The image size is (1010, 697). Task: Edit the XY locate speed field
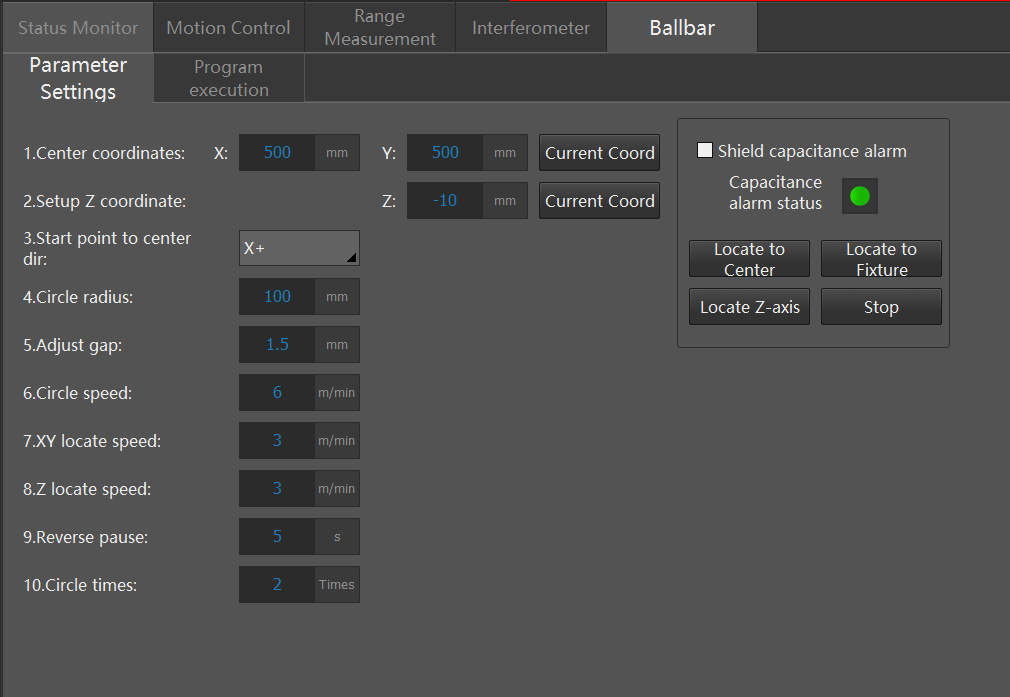coord(277,441)
